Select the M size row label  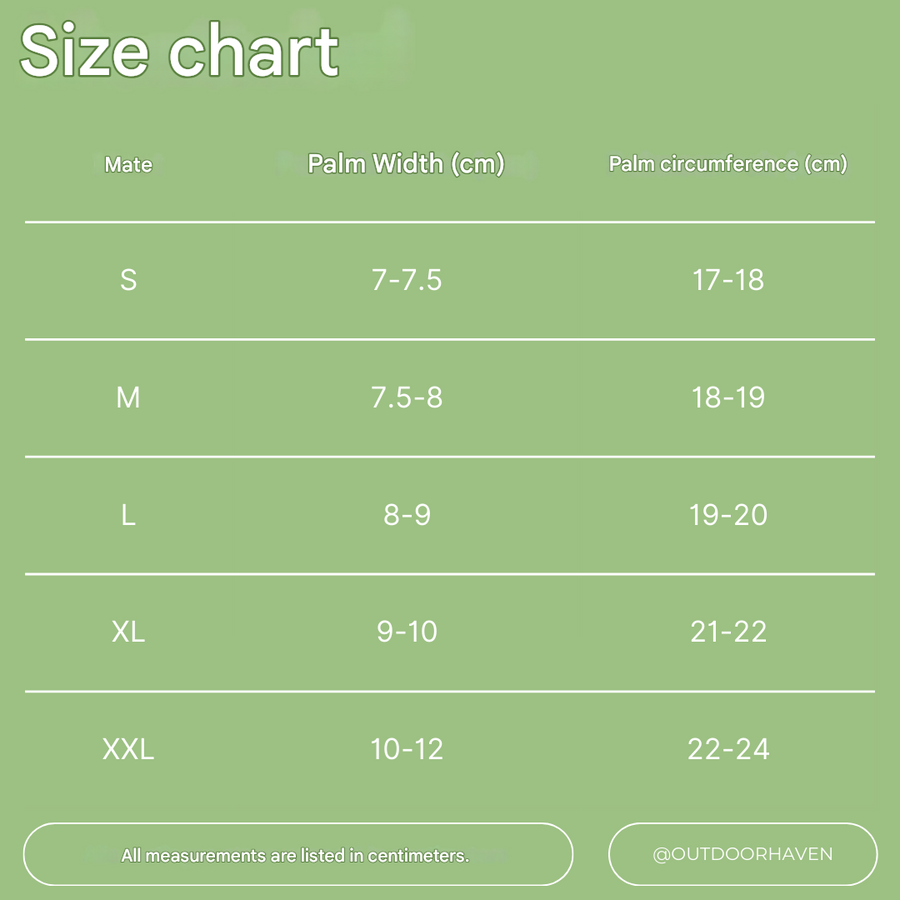128,397
